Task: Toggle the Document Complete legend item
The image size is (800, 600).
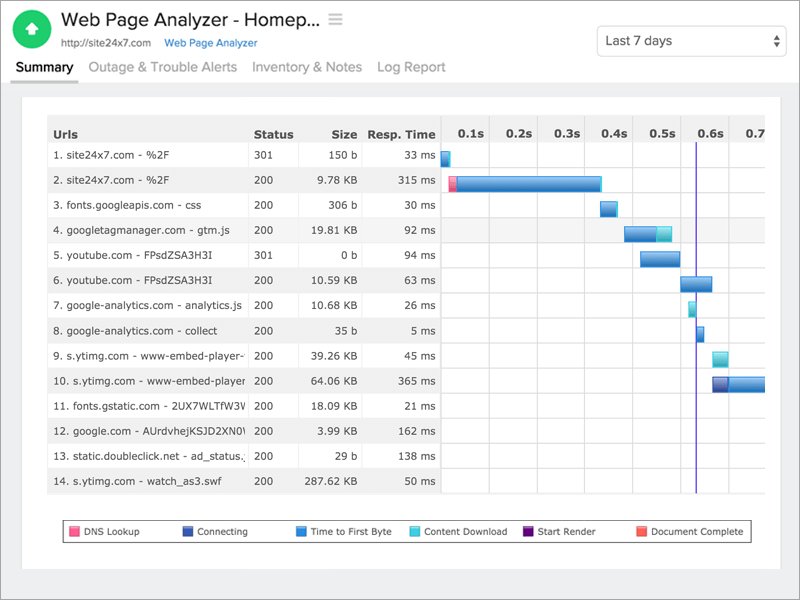Action: (690, 532)
